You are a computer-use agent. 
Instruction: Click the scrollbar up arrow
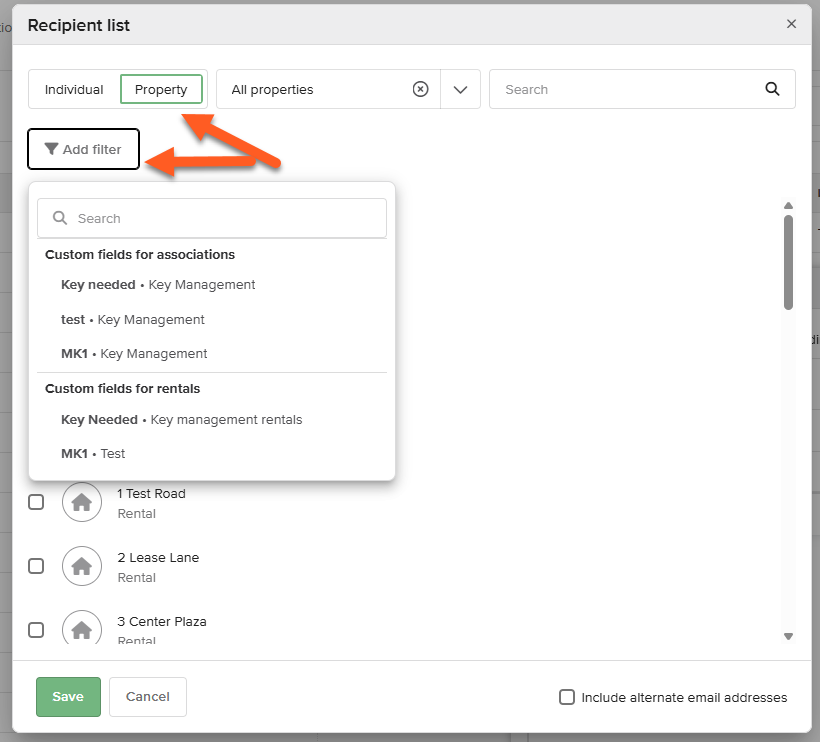tap(789, 206)
